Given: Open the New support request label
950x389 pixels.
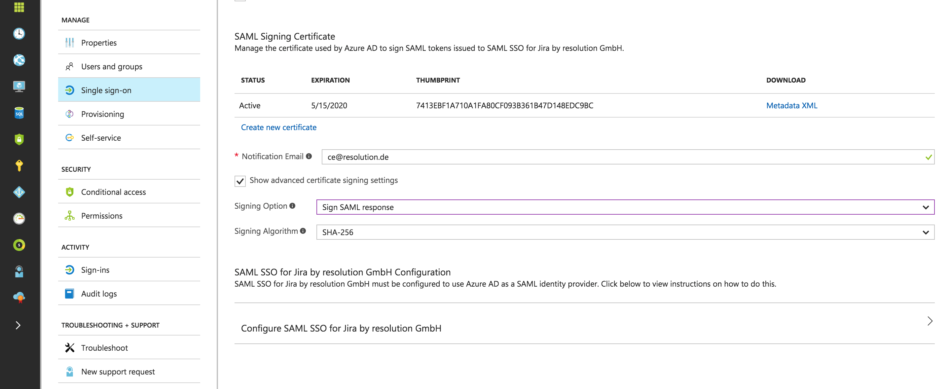Looking at the screenshot, I should (x=118, y=371).
